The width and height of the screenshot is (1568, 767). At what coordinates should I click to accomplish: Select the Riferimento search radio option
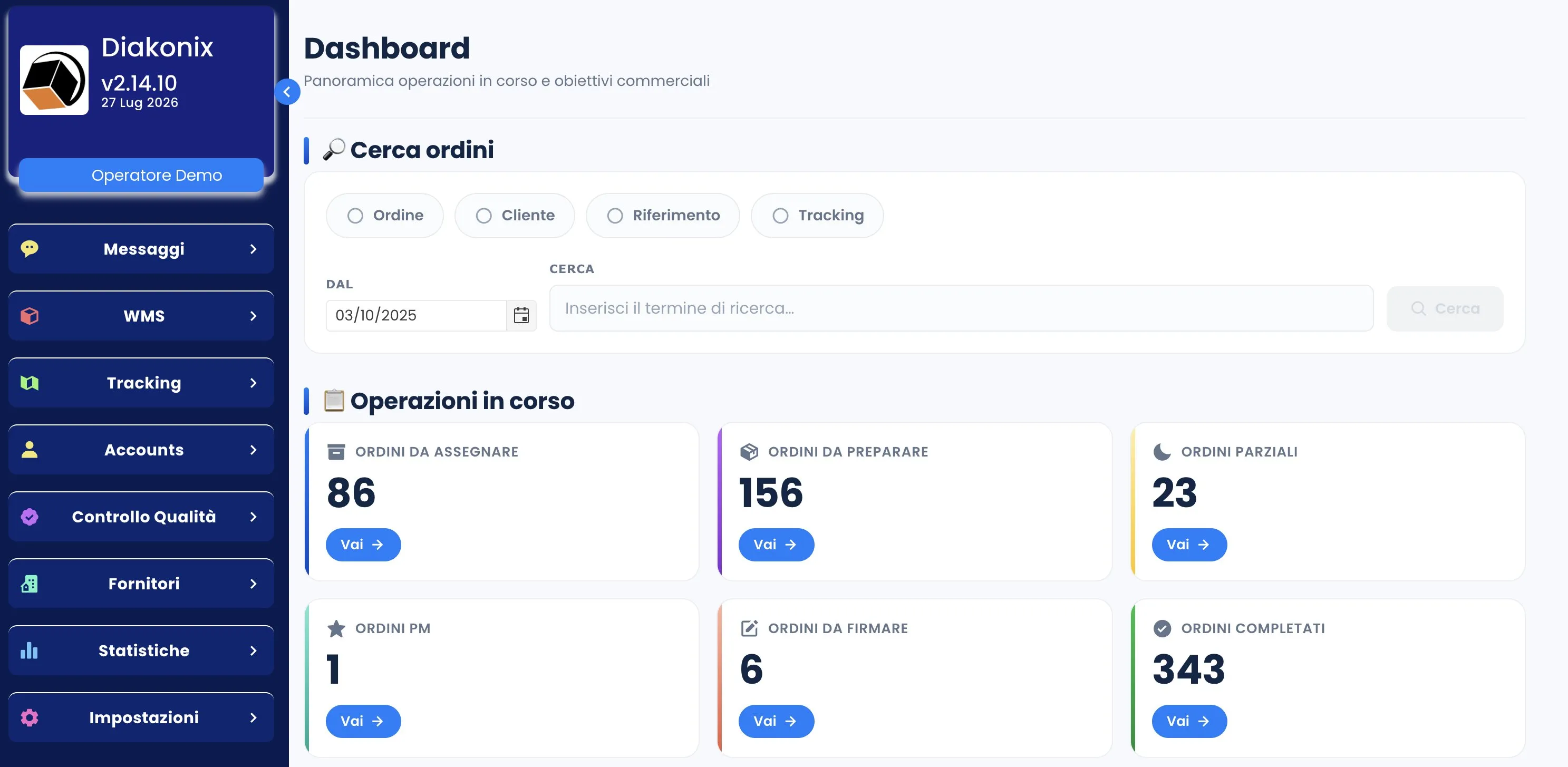[662, 216]
